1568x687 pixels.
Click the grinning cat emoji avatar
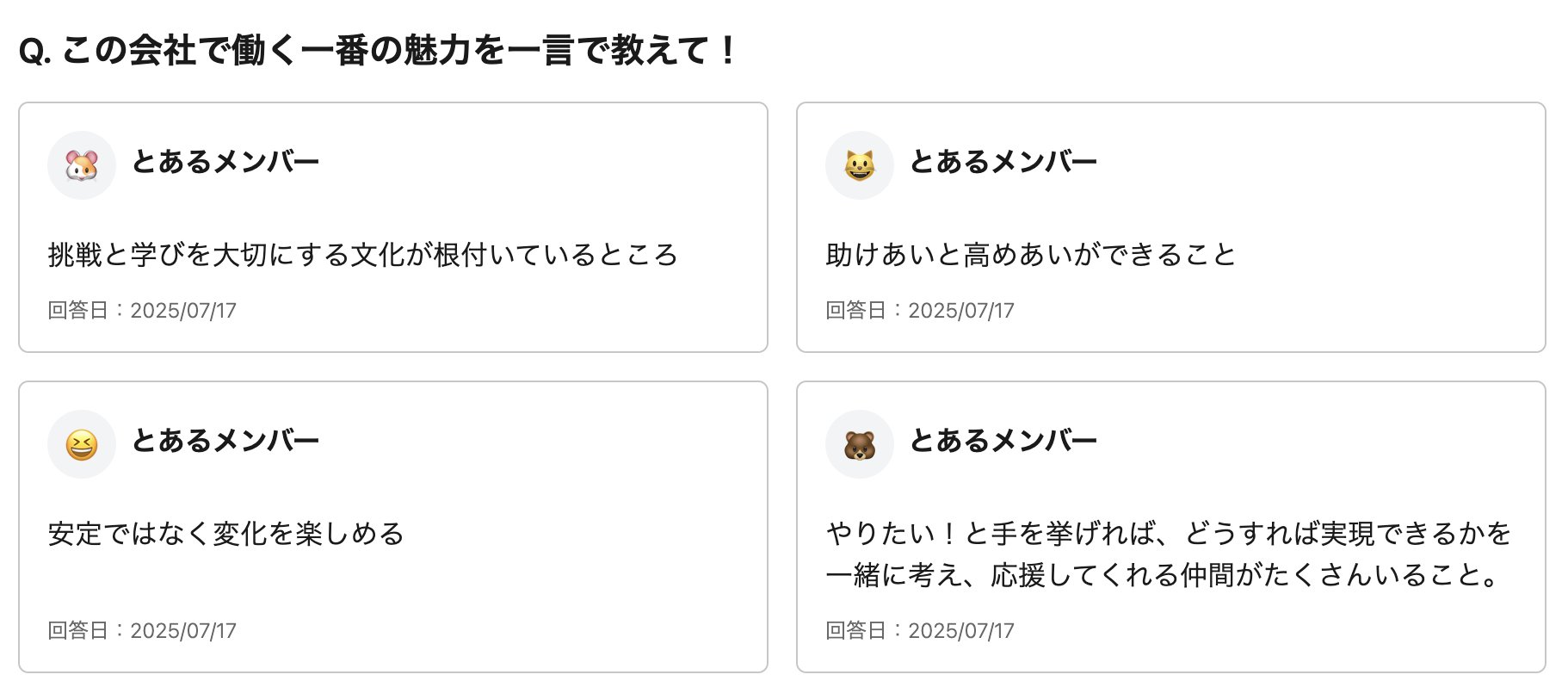860,165
